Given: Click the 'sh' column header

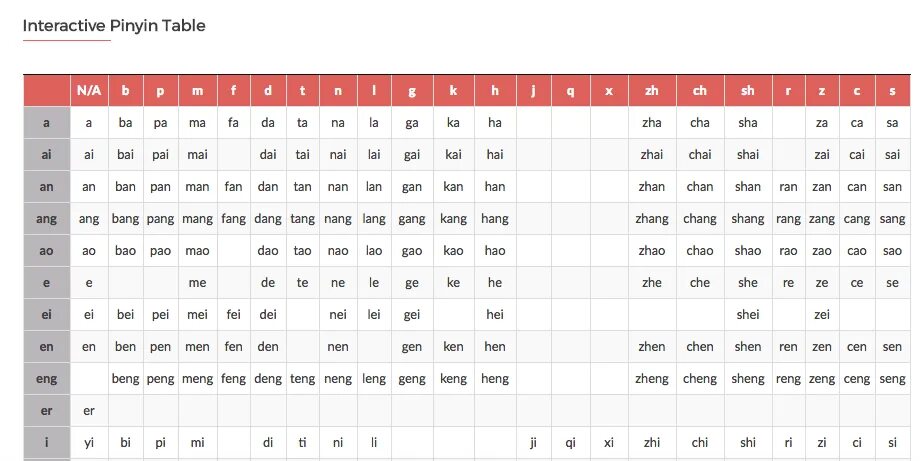Looking at the screenshot, I should (x=748, y=90).
